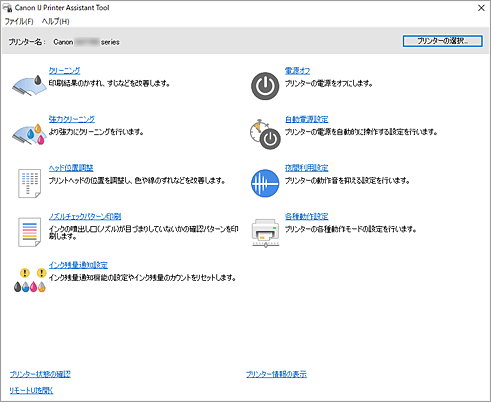The height and width of the screenshot is (403, 491).
Task: Click the インク残量通知設定 ink drops icon
Action: 29,280
